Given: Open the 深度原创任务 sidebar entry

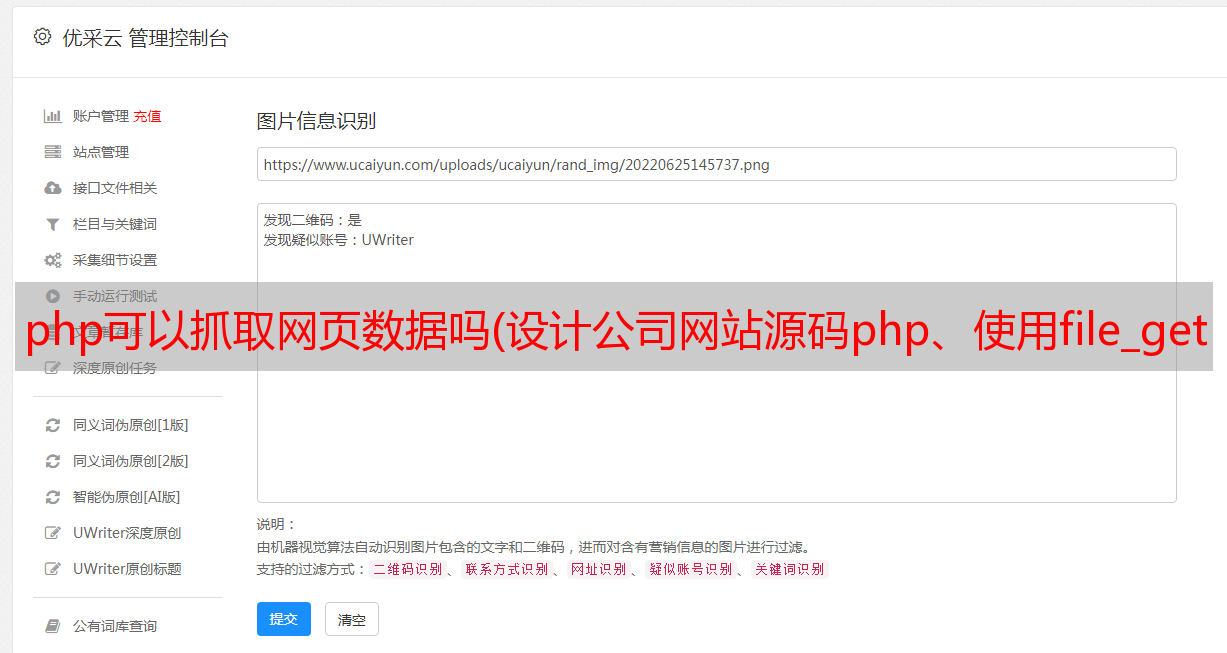Looking at the screenshot, I should (115, 368).
